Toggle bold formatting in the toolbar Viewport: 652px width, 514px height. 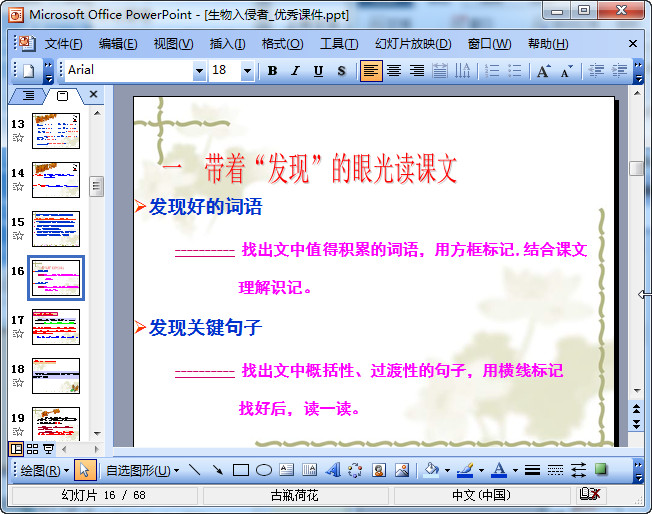272,71
